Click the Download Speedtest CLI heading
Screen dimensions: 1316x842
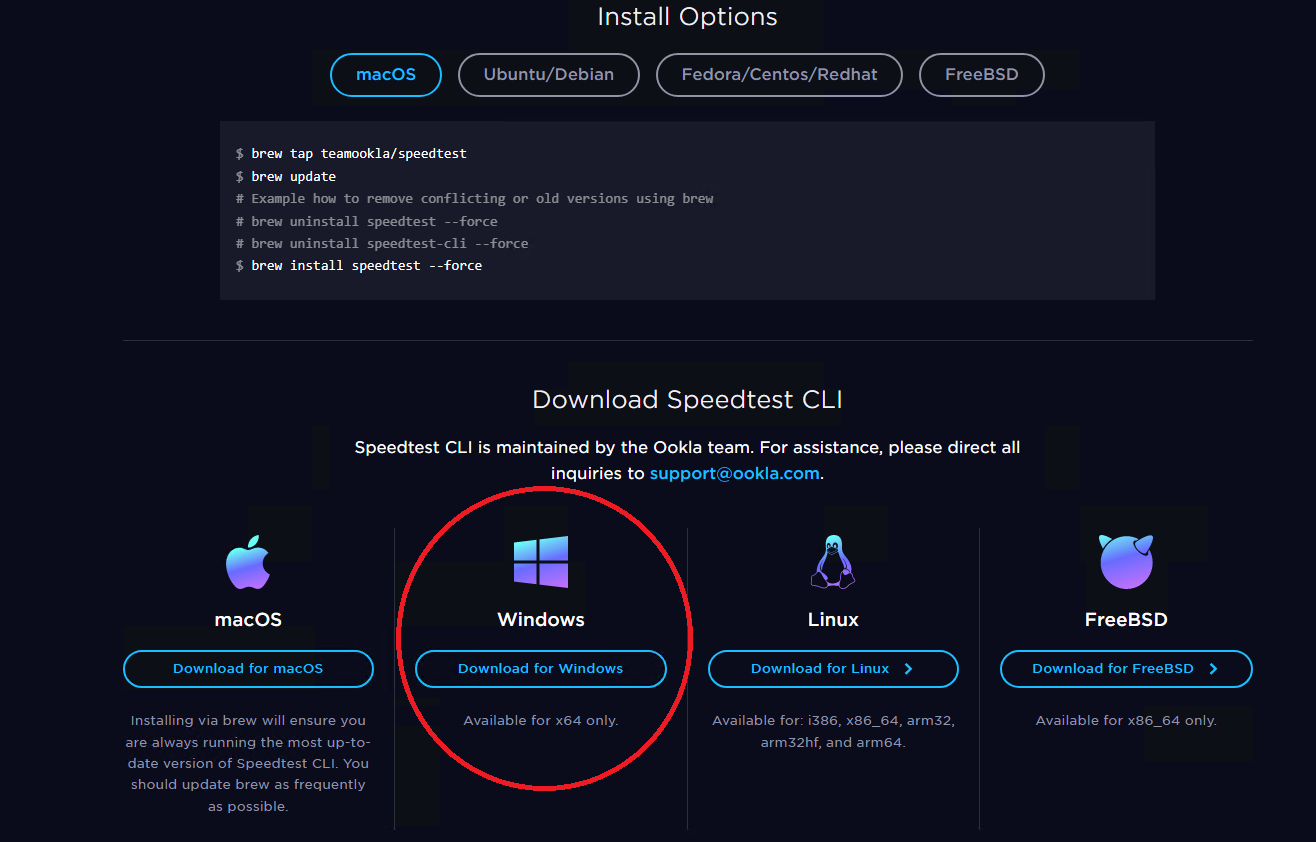pyautogui.click(x=687, y=400)
